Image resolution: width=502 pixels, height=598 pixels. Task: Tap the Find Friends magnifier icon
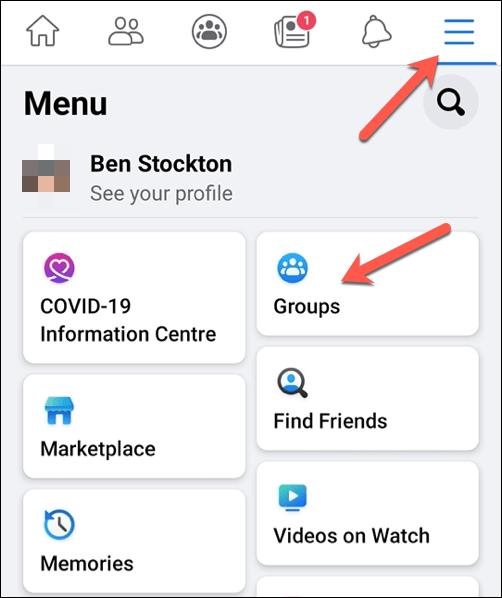(292, 383)
